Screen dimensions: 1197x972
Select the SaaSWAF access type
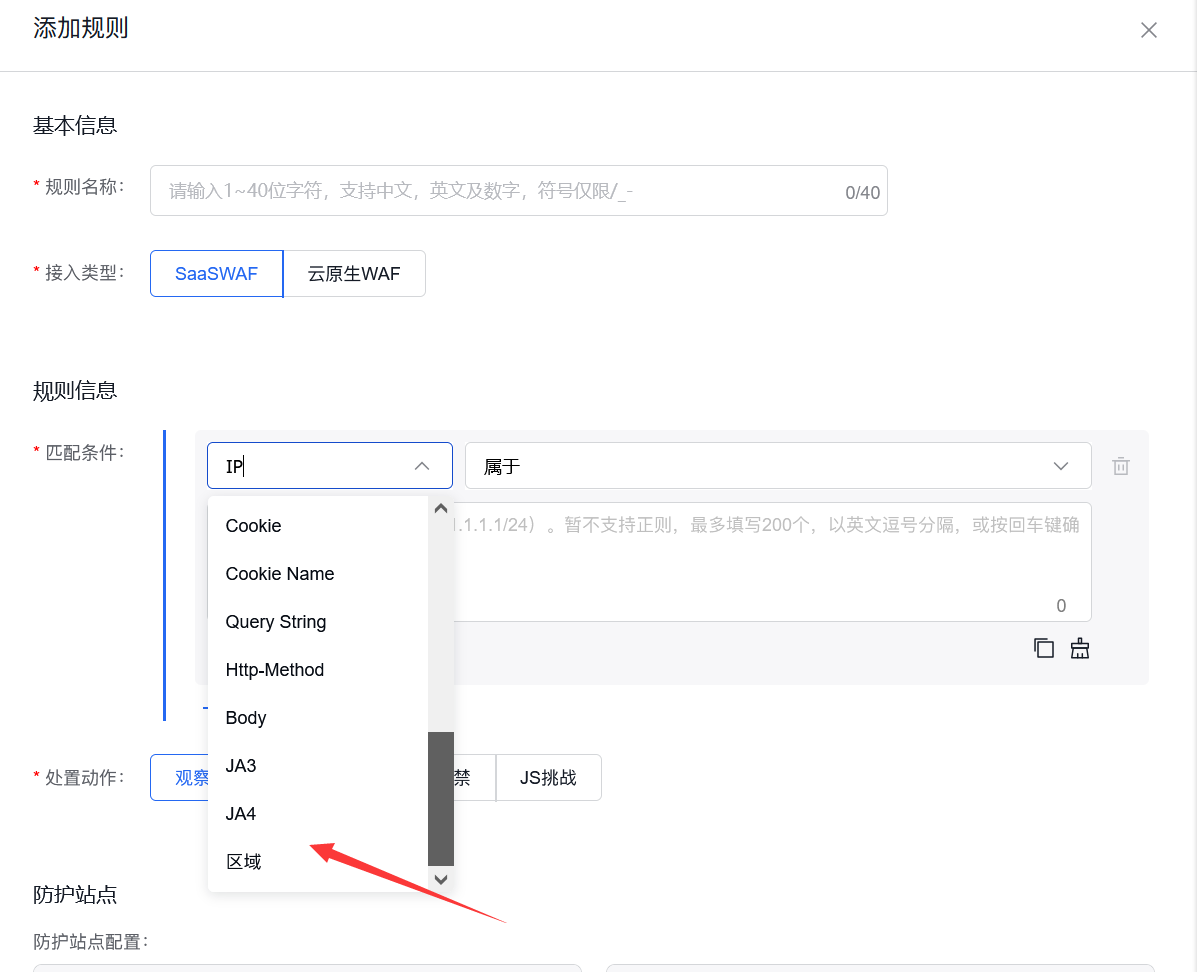point(216,273)
